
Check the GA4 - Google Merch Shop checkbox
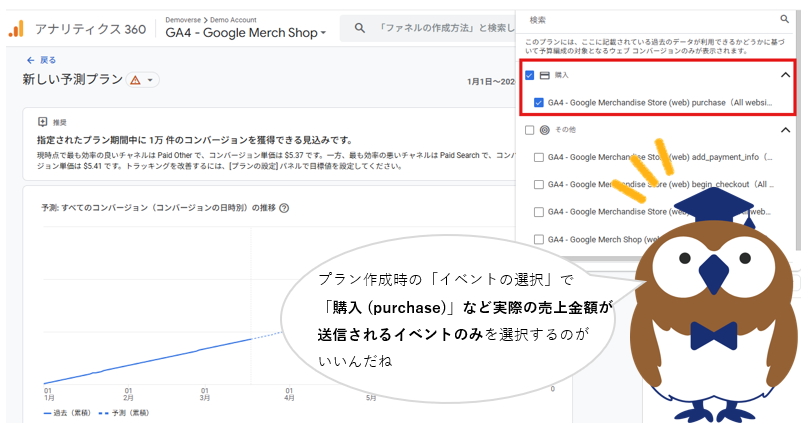coord(539,239)
